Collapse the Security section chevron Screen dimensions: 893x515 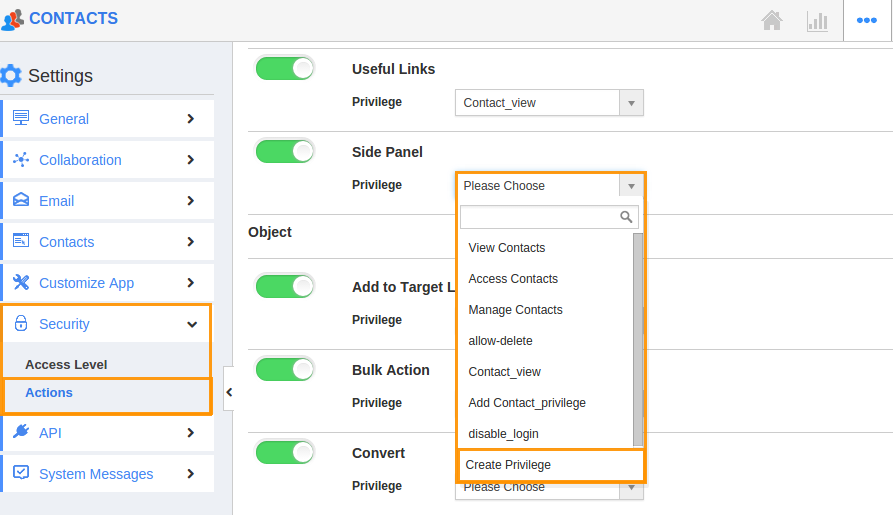click(192, 324)
